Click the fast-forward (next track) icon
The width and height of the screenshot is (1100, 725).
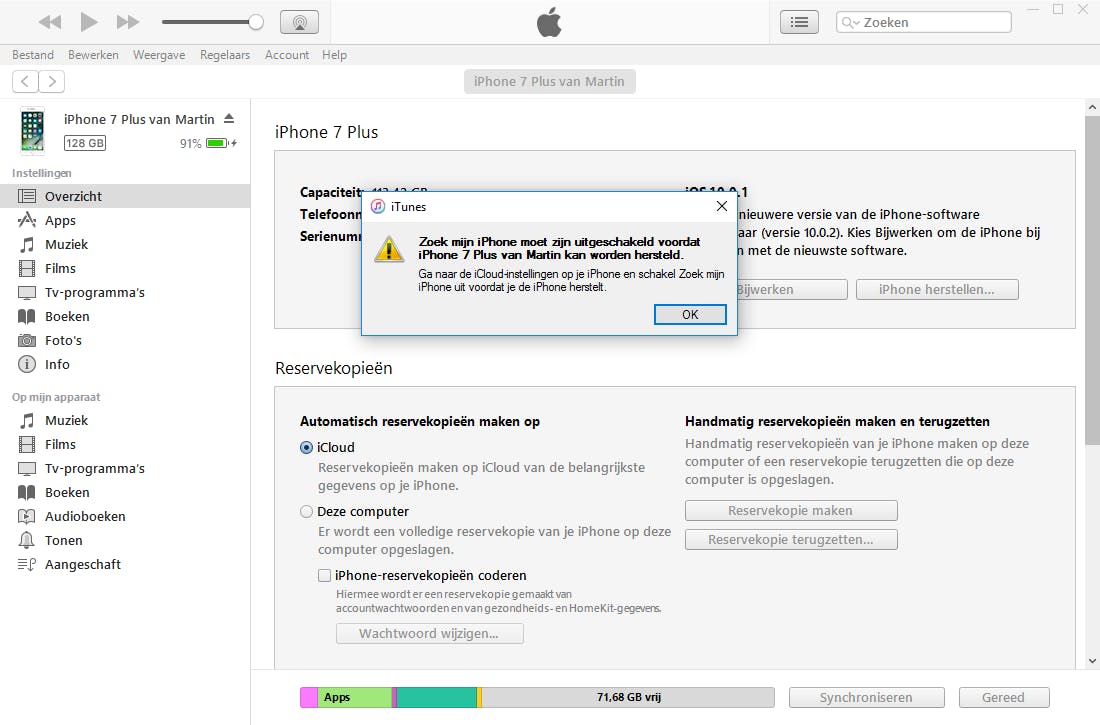[x=128, y=22]
